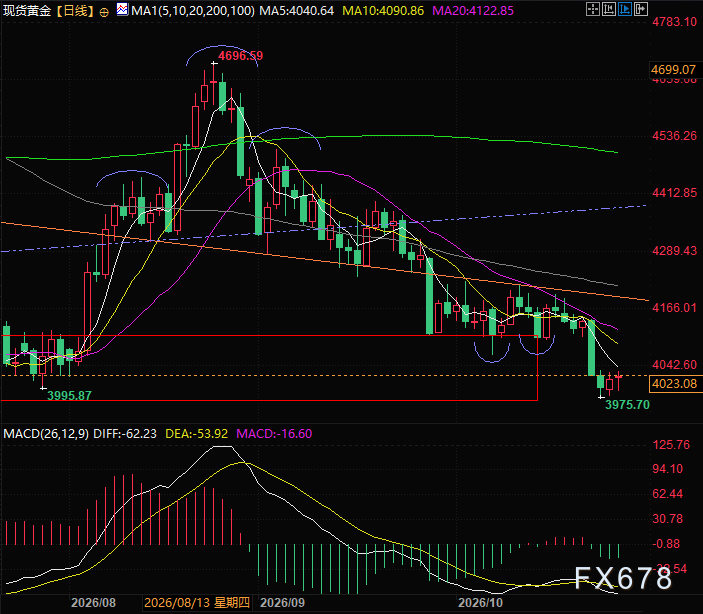Image resolution: width=703 pixels, height=614 pixels.
Task: Click the green 3975.70 low annotation
Action: (x=627, y=405)
